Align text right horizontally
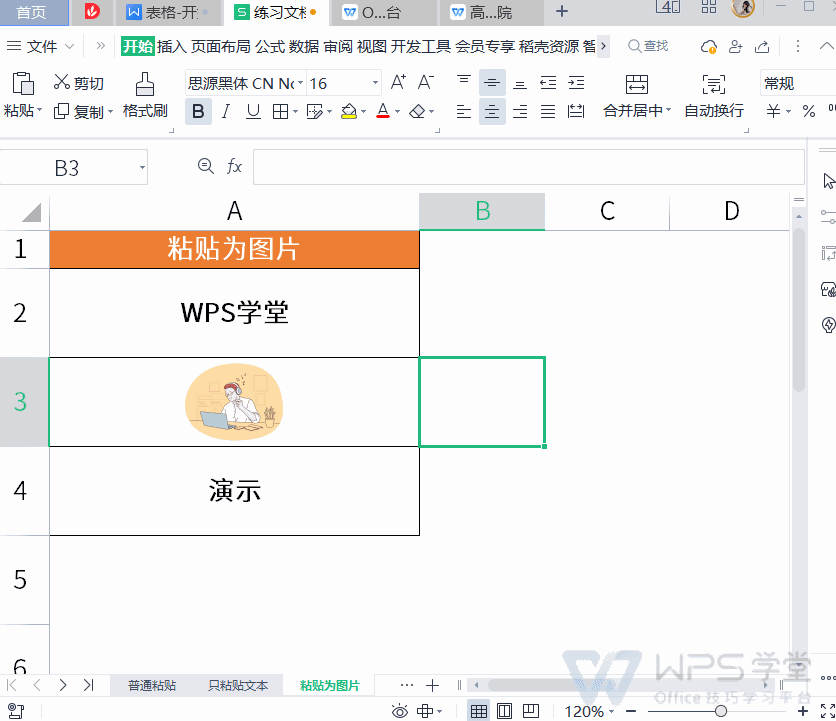The width and height of the screenshot is (836, 721). click(520, 111)
